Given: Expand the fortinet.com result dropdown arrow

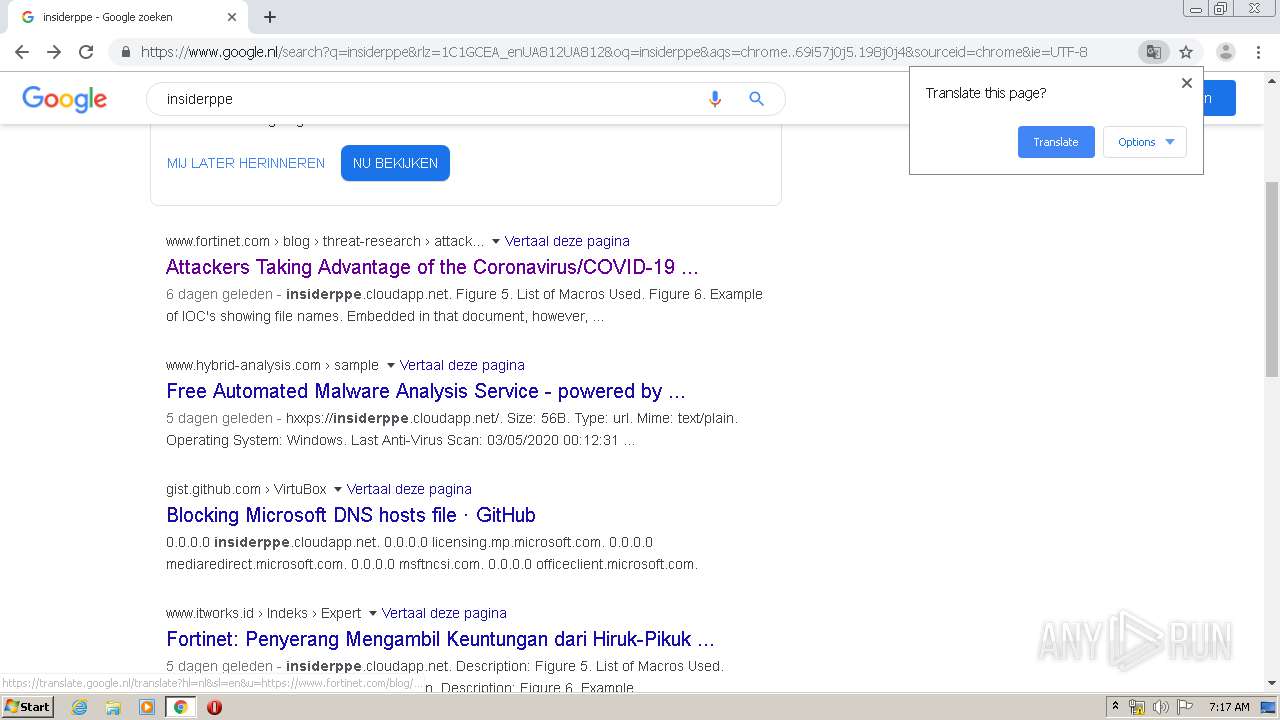Looking at the screenshot, I should pyautogui.click(x=495, y=241).
